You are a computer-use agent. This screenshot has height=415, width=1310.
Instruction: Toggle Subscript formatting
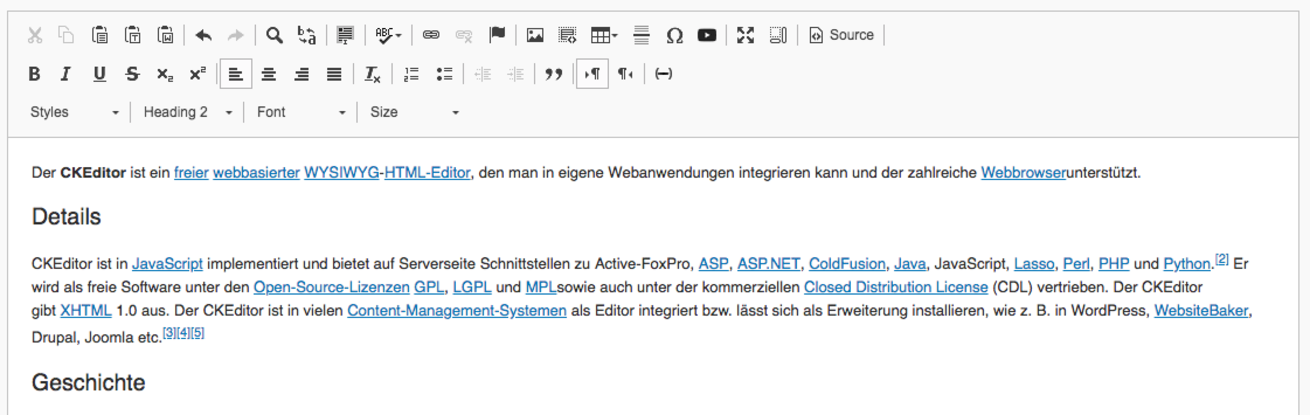[x=165, y=74]
